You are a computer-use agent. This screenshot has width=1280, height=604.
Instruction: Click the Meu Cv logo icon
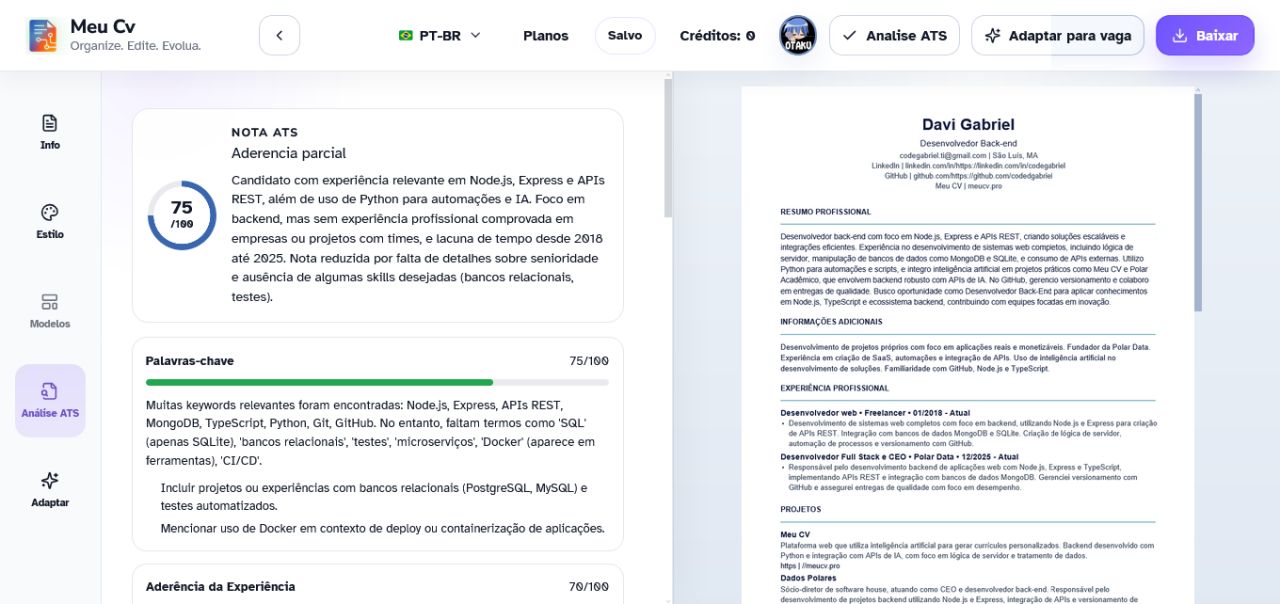pyautogui.click(x=43, y=36)
